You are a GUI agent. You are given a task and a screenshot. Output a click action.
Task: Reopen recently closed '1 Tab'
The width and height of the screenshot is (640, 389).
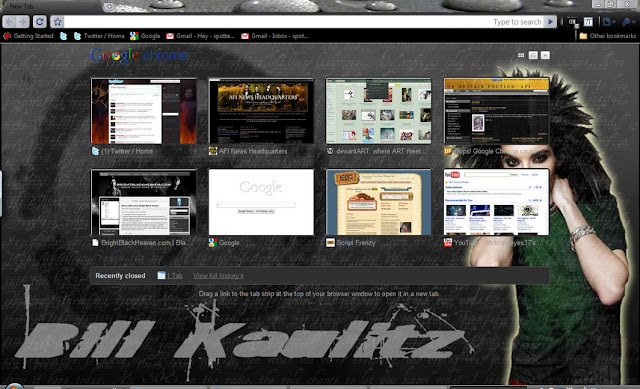pos(175,276)
